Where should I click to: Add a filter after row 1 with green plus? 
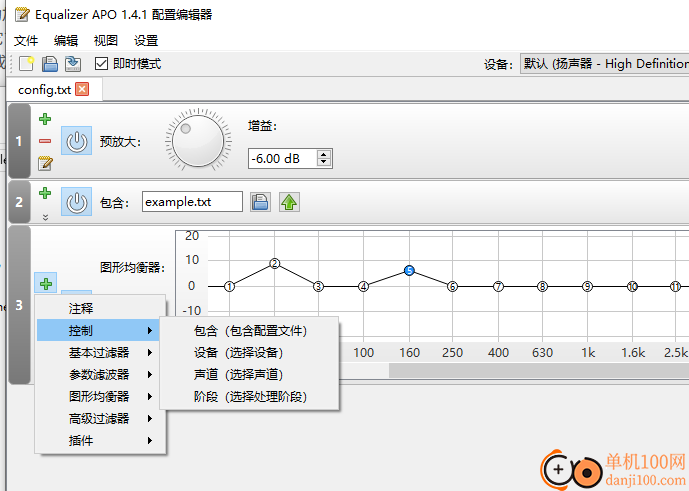pos(45,119)
